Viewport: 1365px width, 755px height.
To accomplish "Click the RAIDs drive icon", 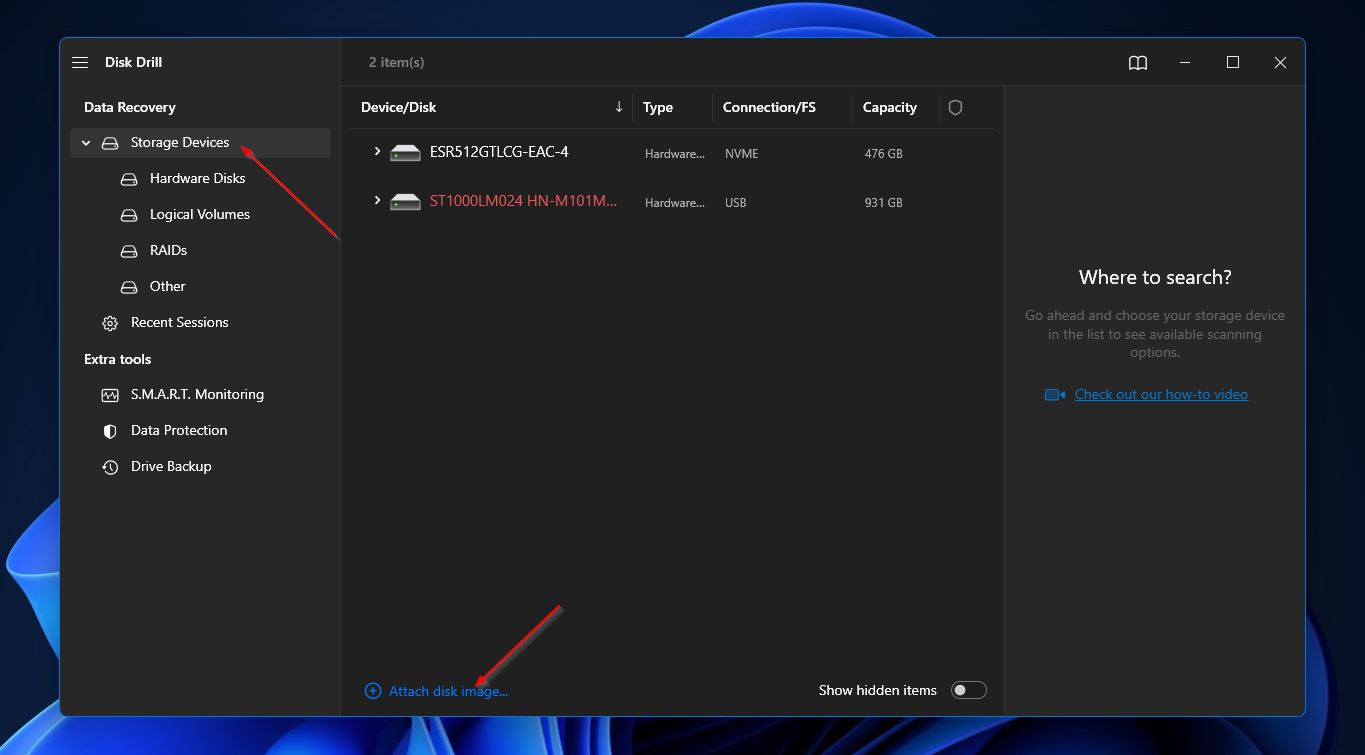I will (x=129, y=251).
